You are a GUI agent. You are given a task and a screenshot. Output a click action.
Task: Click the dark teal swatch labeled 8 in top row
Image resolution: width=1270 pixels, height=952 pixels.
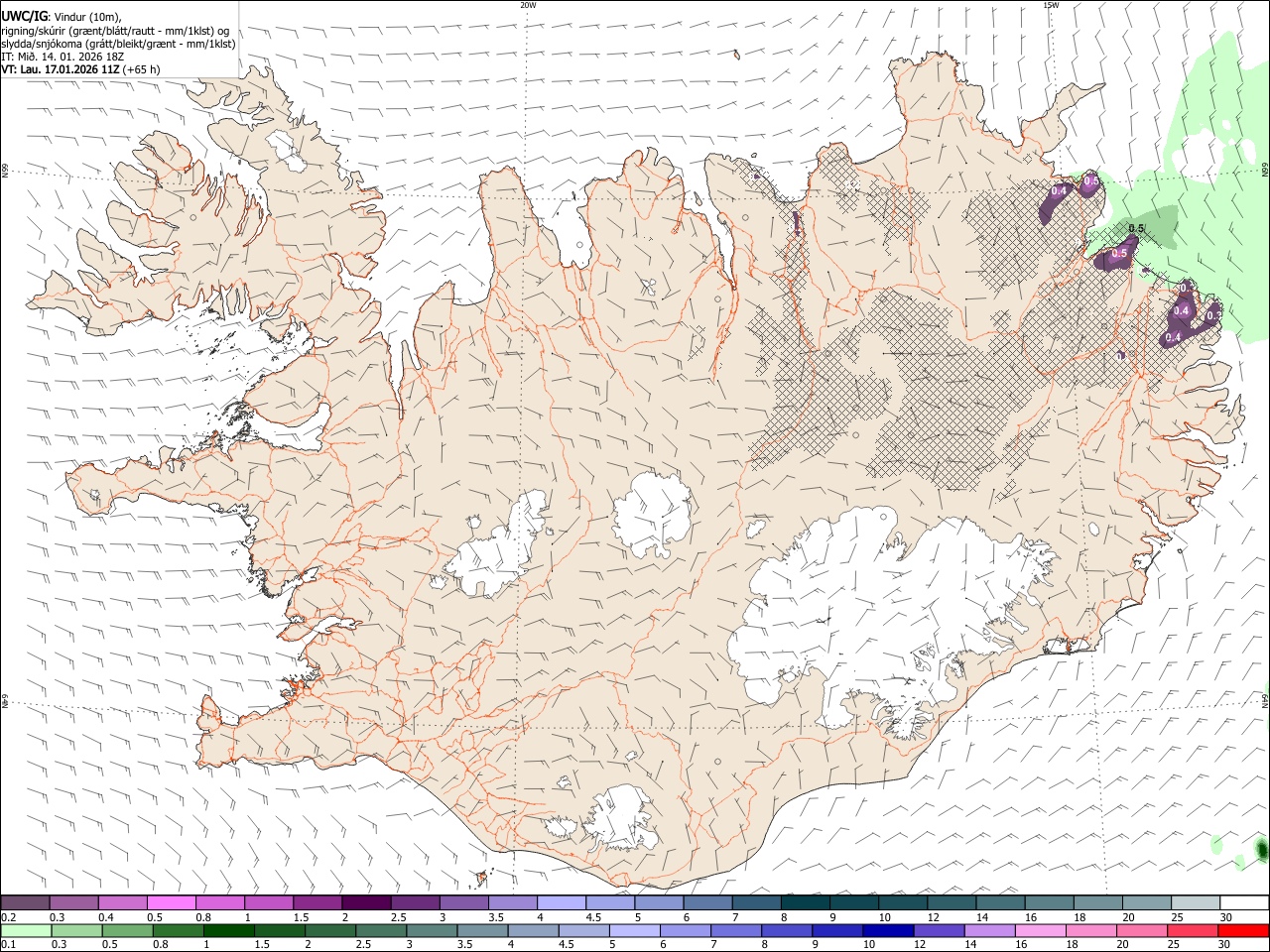tap(804, 903)
